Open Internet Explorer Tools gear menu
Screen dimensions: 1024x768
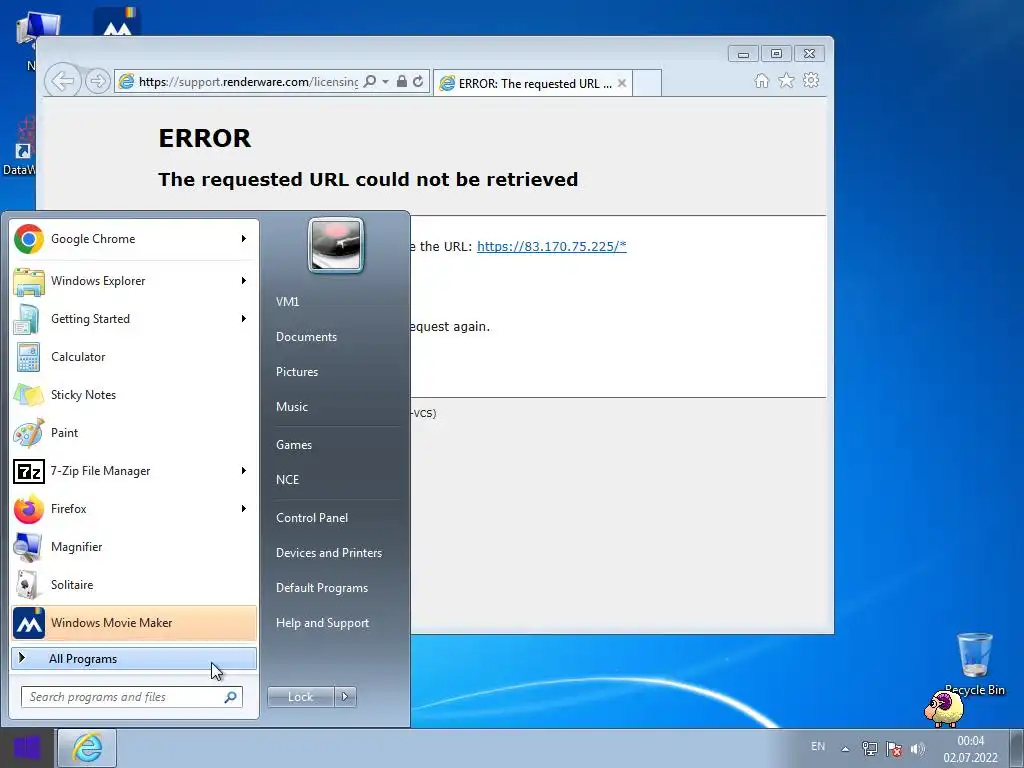811,80
